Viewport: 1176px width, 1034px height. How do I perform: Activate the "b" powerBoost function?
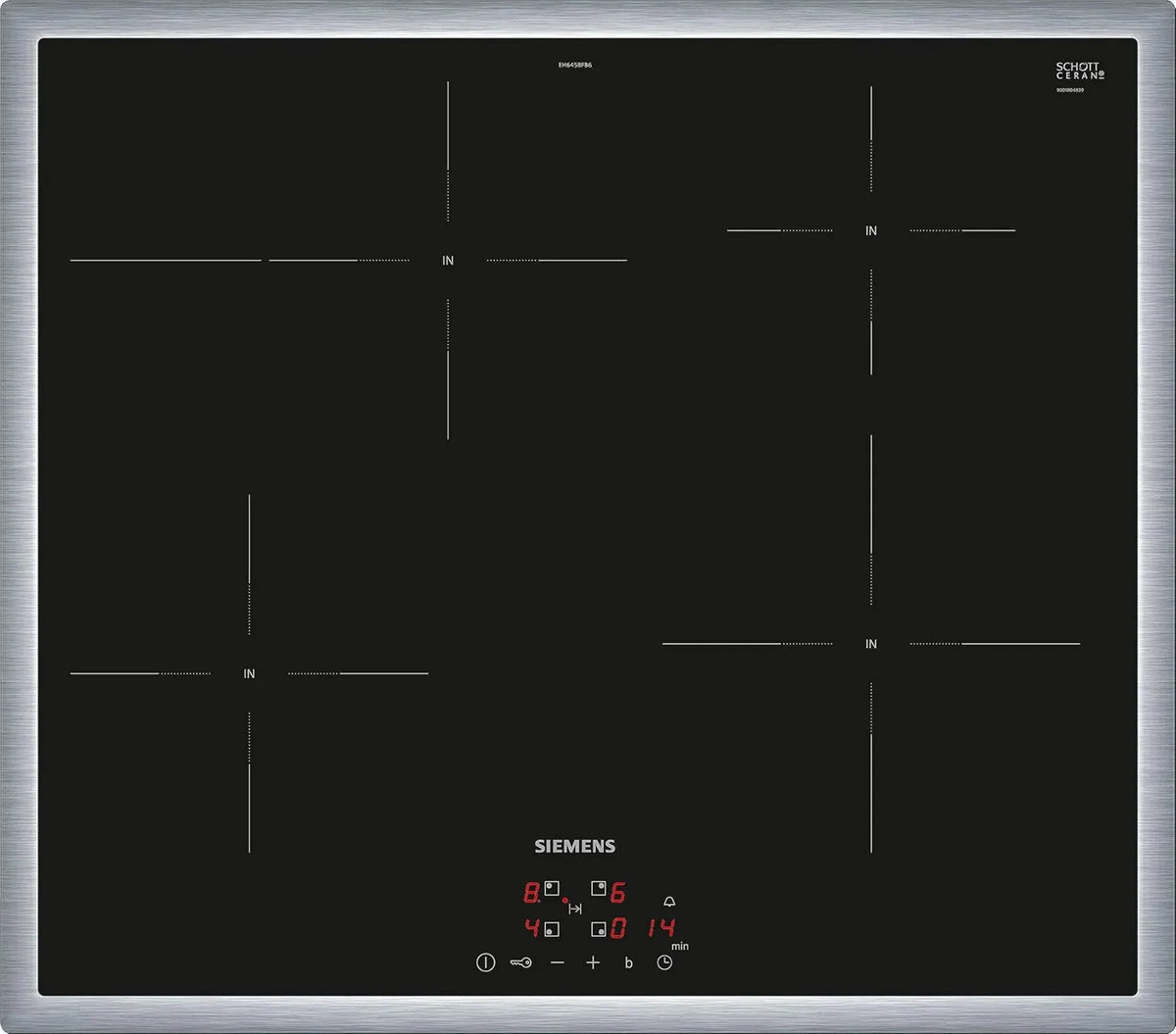click(x=628, y=963)
